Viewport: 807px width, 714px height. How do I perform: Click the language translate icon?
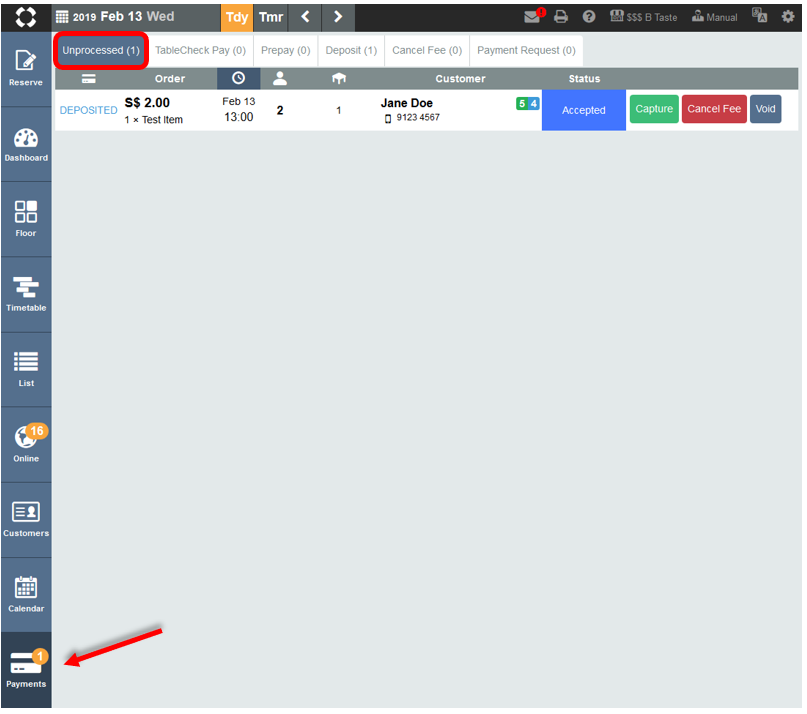point(759,15)
